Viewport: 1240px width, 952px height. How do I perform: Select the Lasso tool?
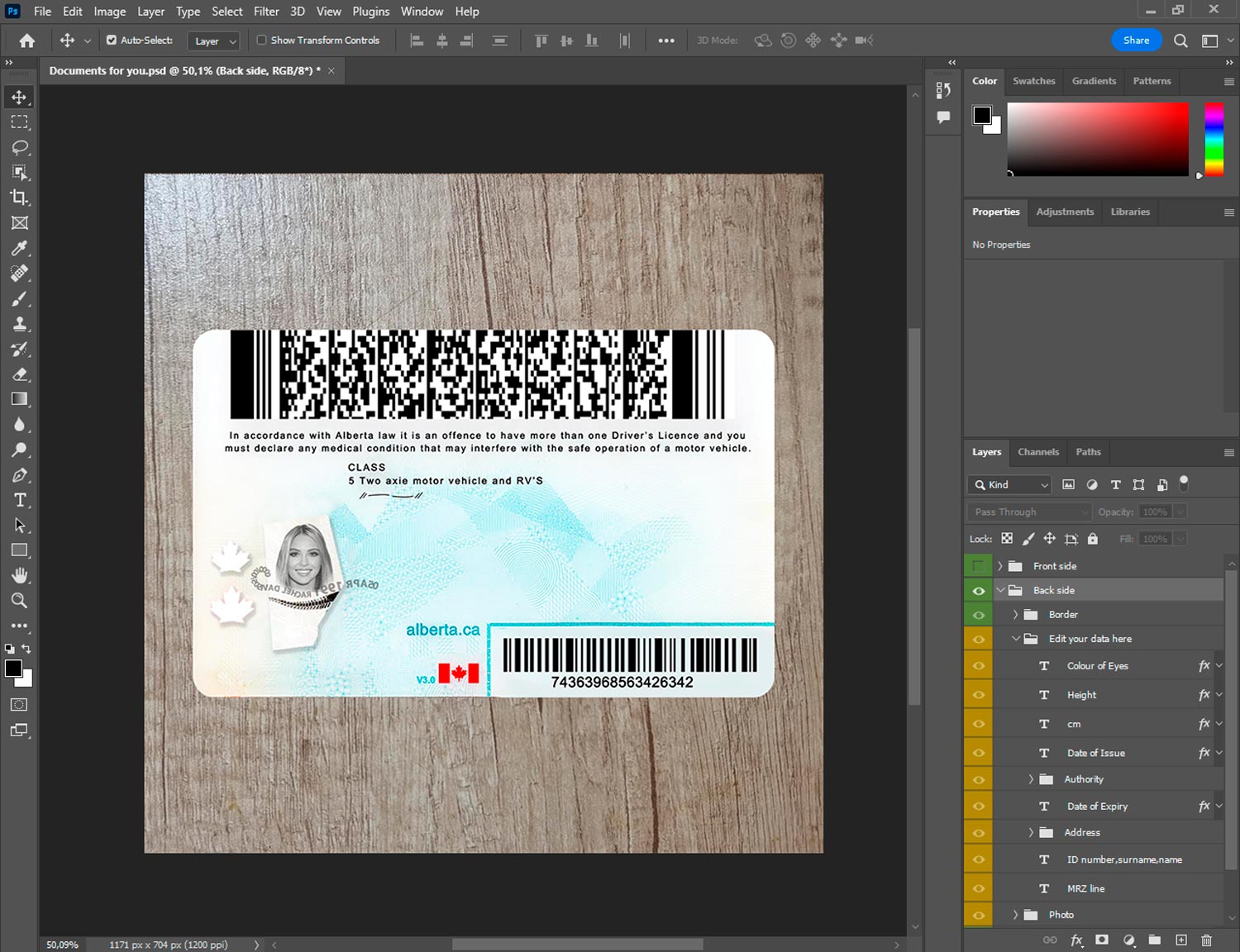click(20, 147)
